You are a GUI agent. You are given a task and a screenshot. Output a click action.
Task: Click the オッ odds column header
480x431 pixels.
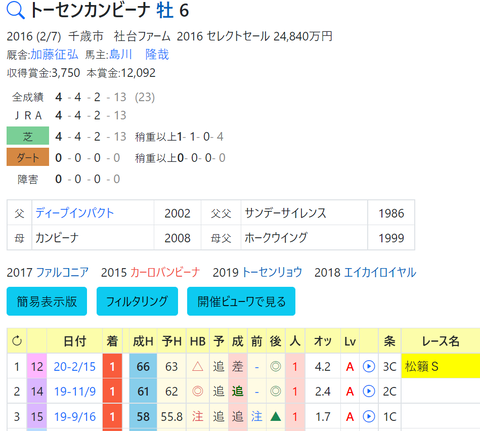(323, 341)
